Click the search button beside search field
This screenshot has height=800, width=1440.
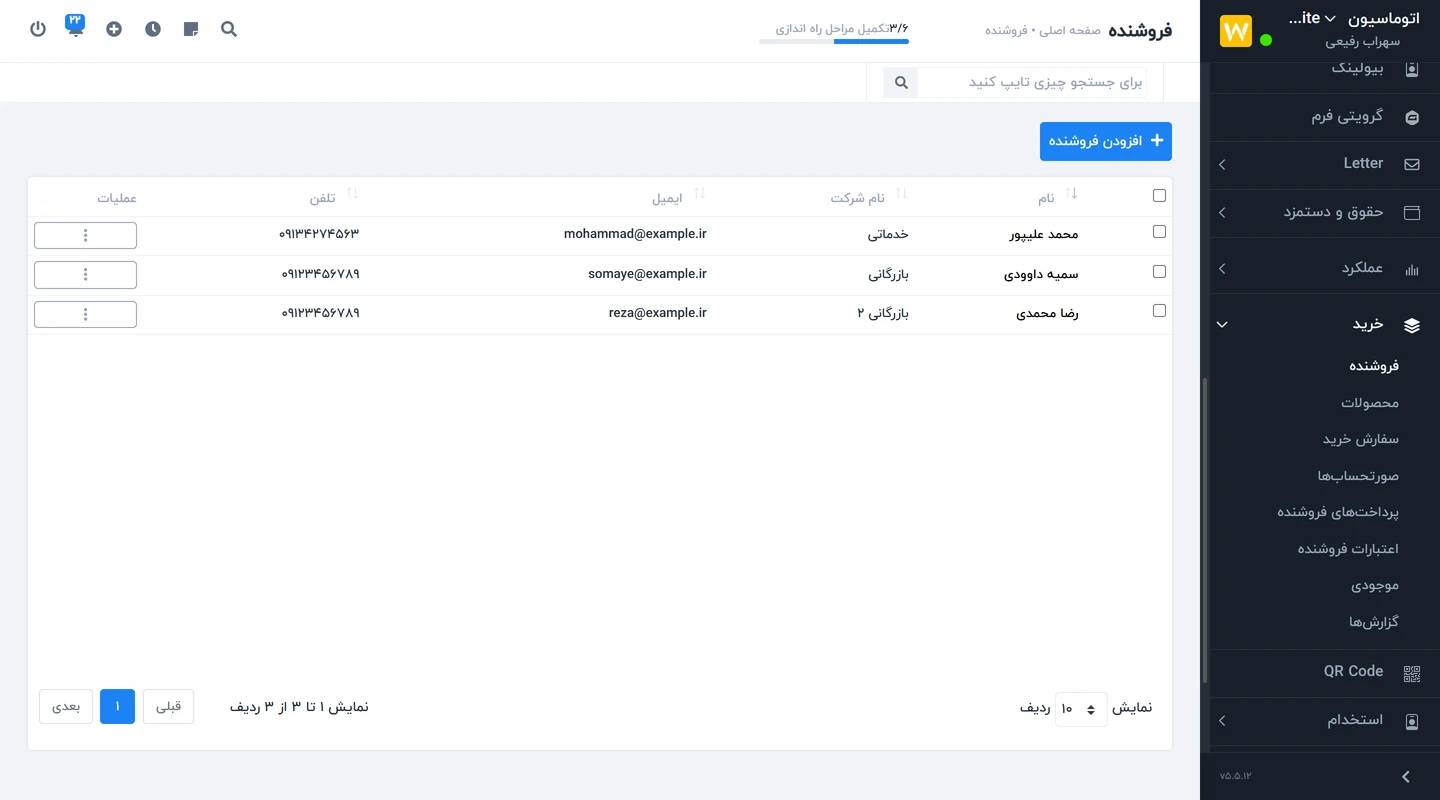pyautogui.click(x=900, y=82)
